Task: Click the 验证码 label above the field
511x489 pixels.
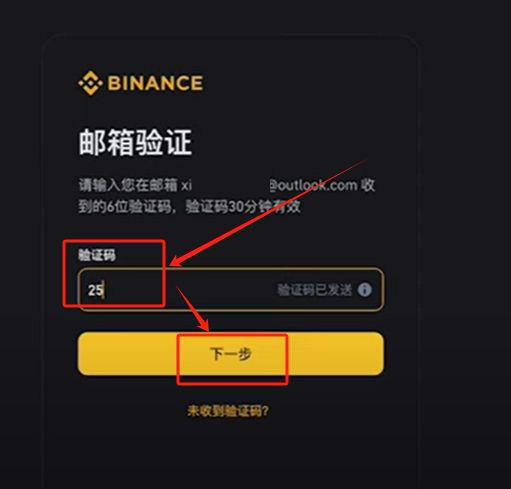Action: click(x=97, y=255)
